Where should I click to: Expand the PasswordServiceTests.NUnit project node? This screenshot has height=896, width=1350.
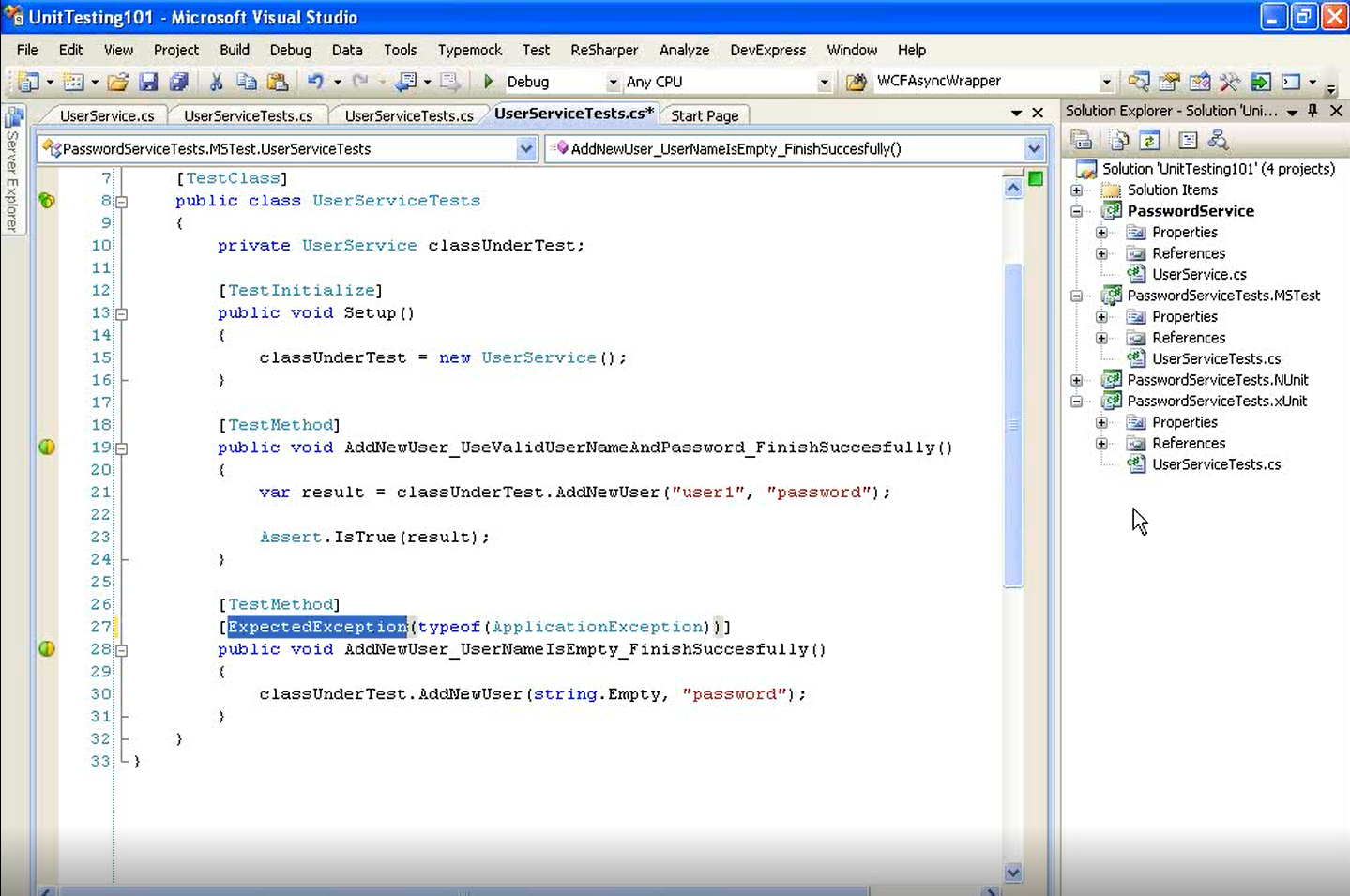[1077, 380]
